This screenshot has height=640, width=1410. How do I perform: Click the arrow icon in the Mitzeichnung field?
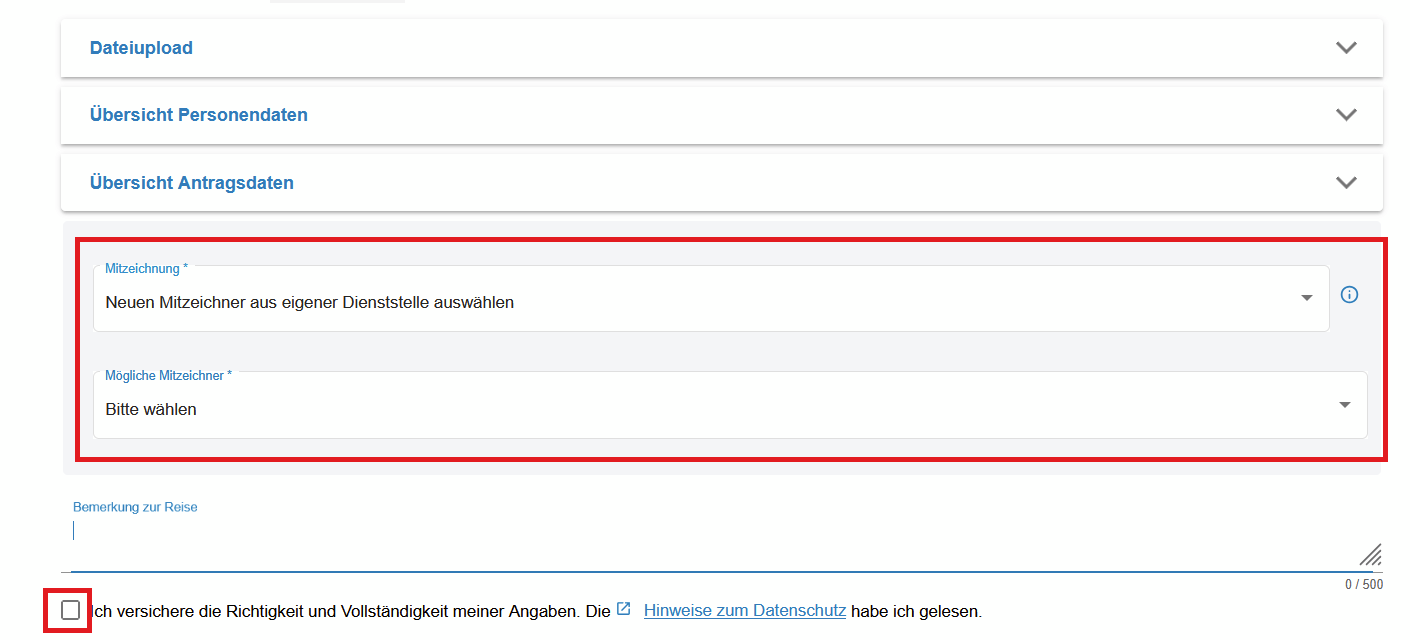[x=1306, y=298]
